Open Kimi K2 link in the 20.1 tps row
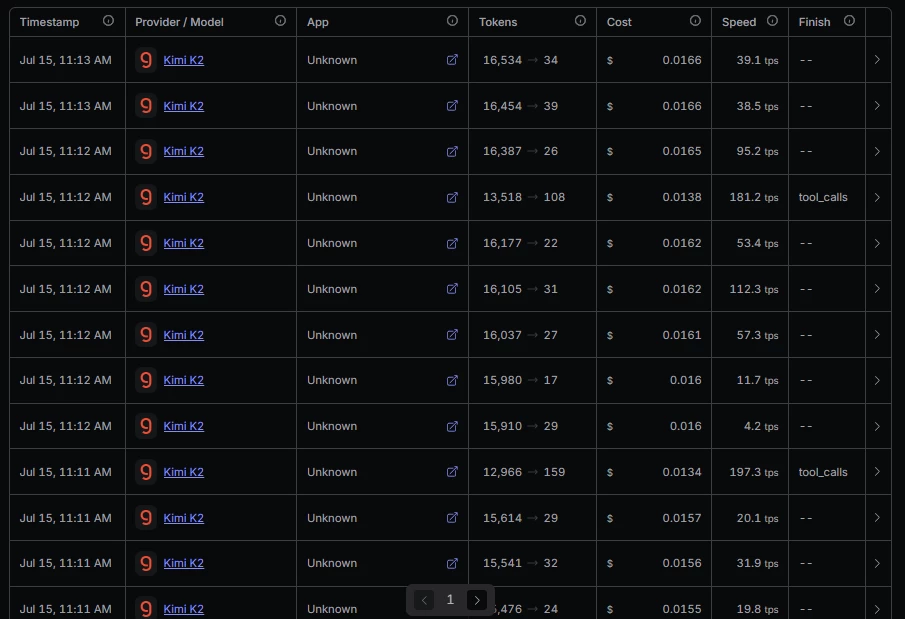 coord(184,518)
